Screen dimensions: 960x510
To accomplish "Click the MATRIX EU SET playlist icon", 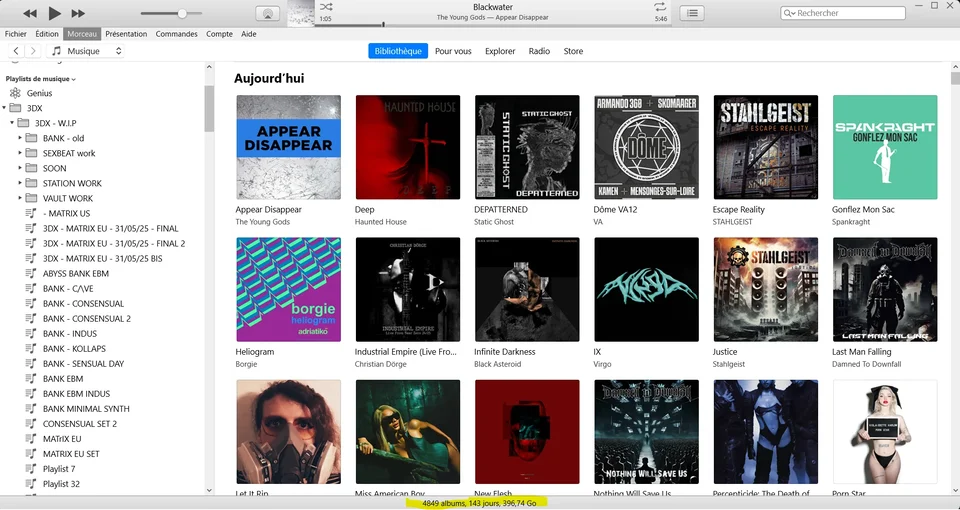I will pos(31,453).
